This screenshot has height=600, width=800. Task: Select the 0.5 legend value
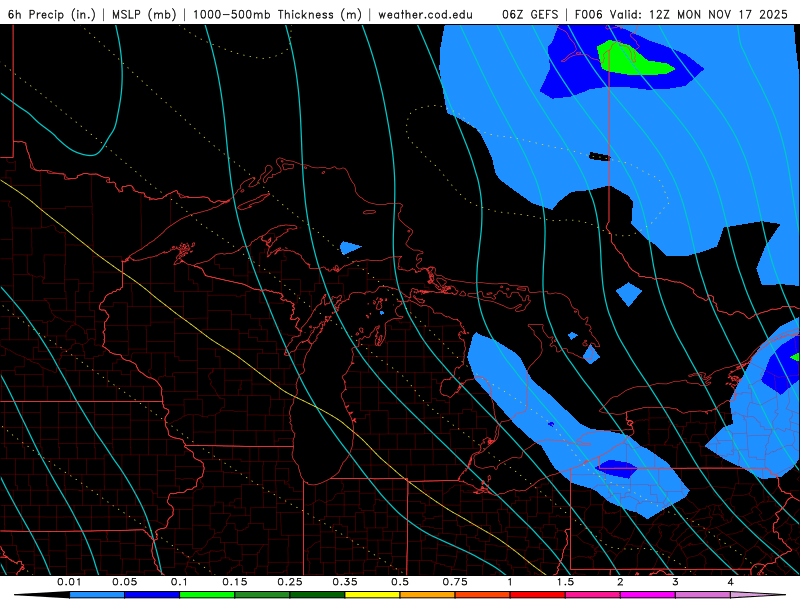[400, 582]
